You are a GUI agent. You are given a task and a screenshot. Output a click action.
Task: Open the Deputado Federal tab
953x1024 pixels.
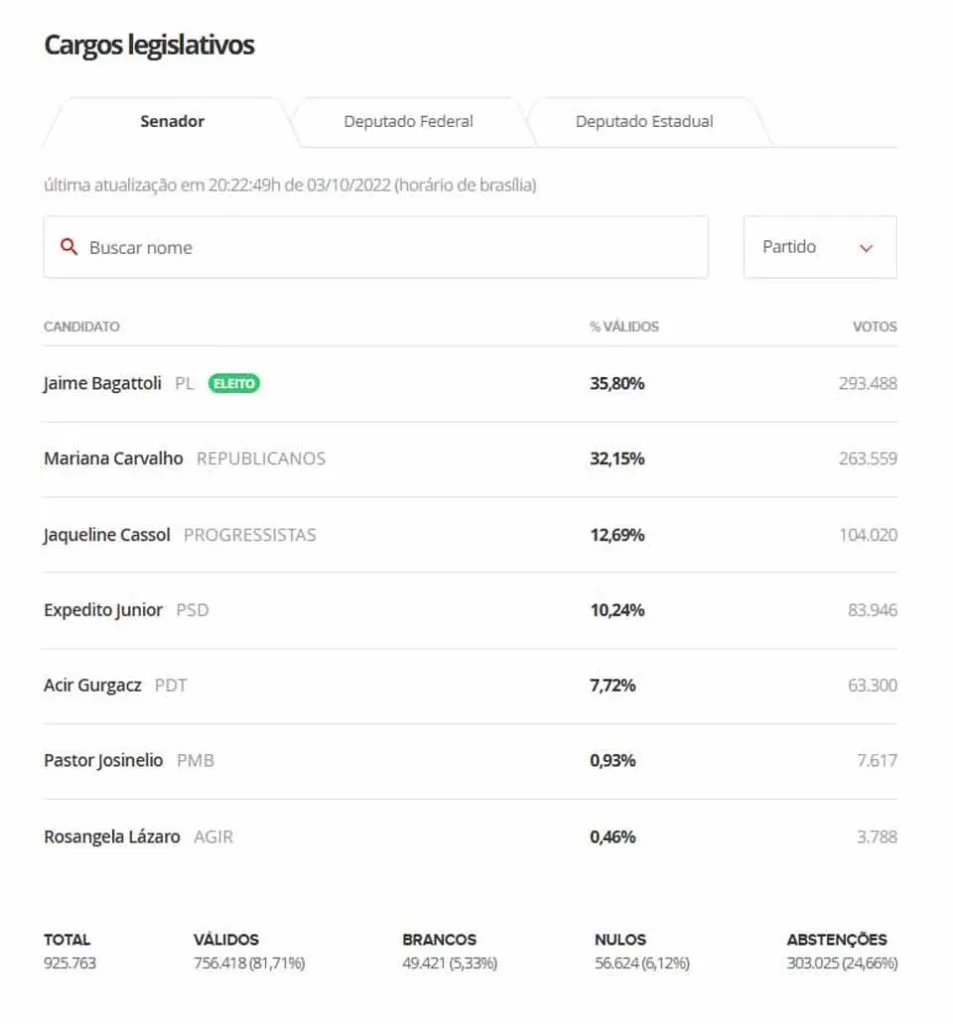pos(408,122)
